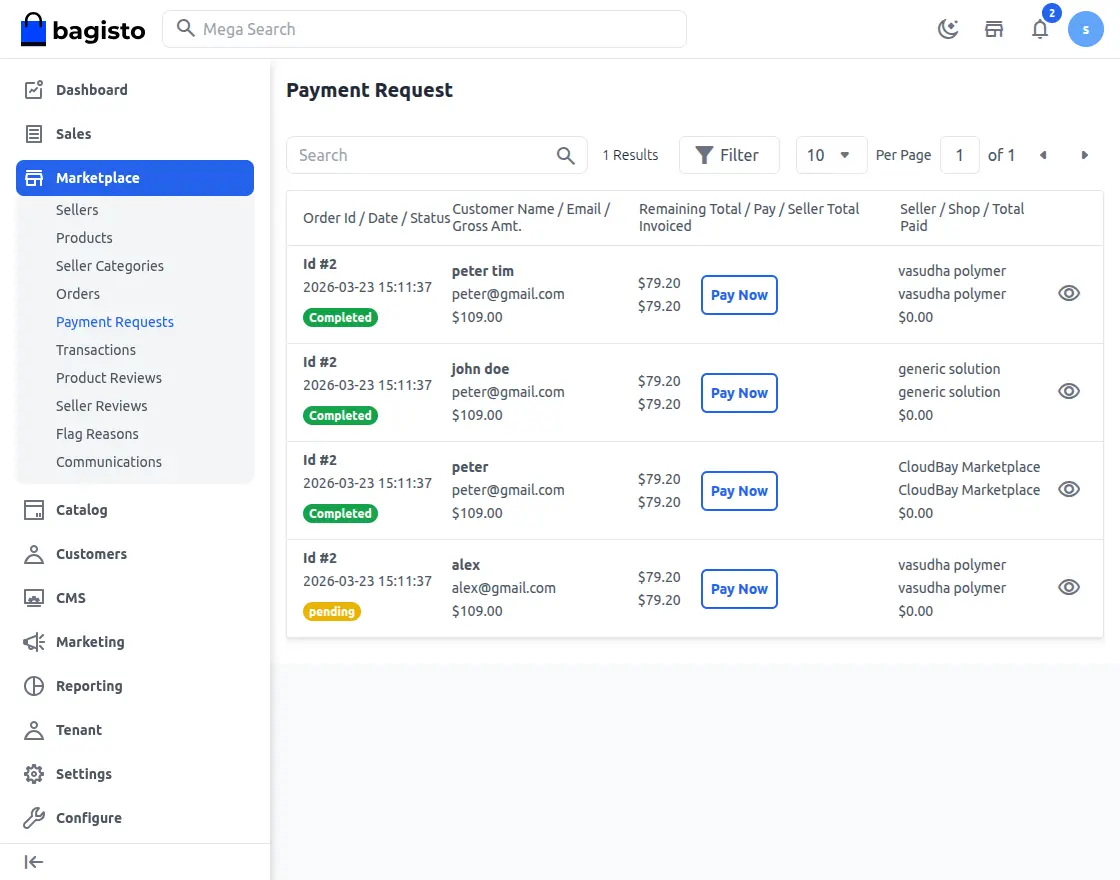Open the Settings menu in sidebar
Viewport: 1120px width, 880px height.
(84, 774)
